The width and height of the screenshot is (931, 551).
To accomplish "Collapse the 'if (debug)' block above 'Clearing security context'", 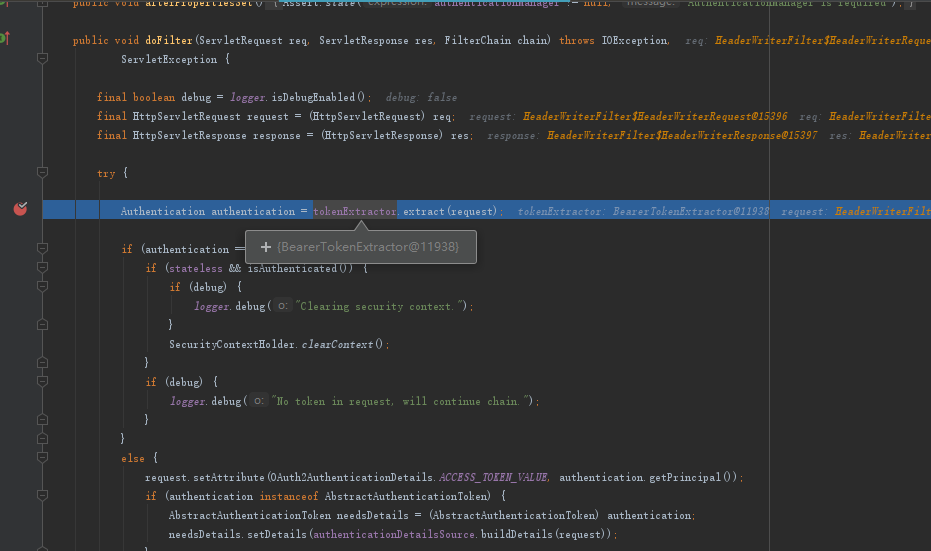I will coord(42,286).
